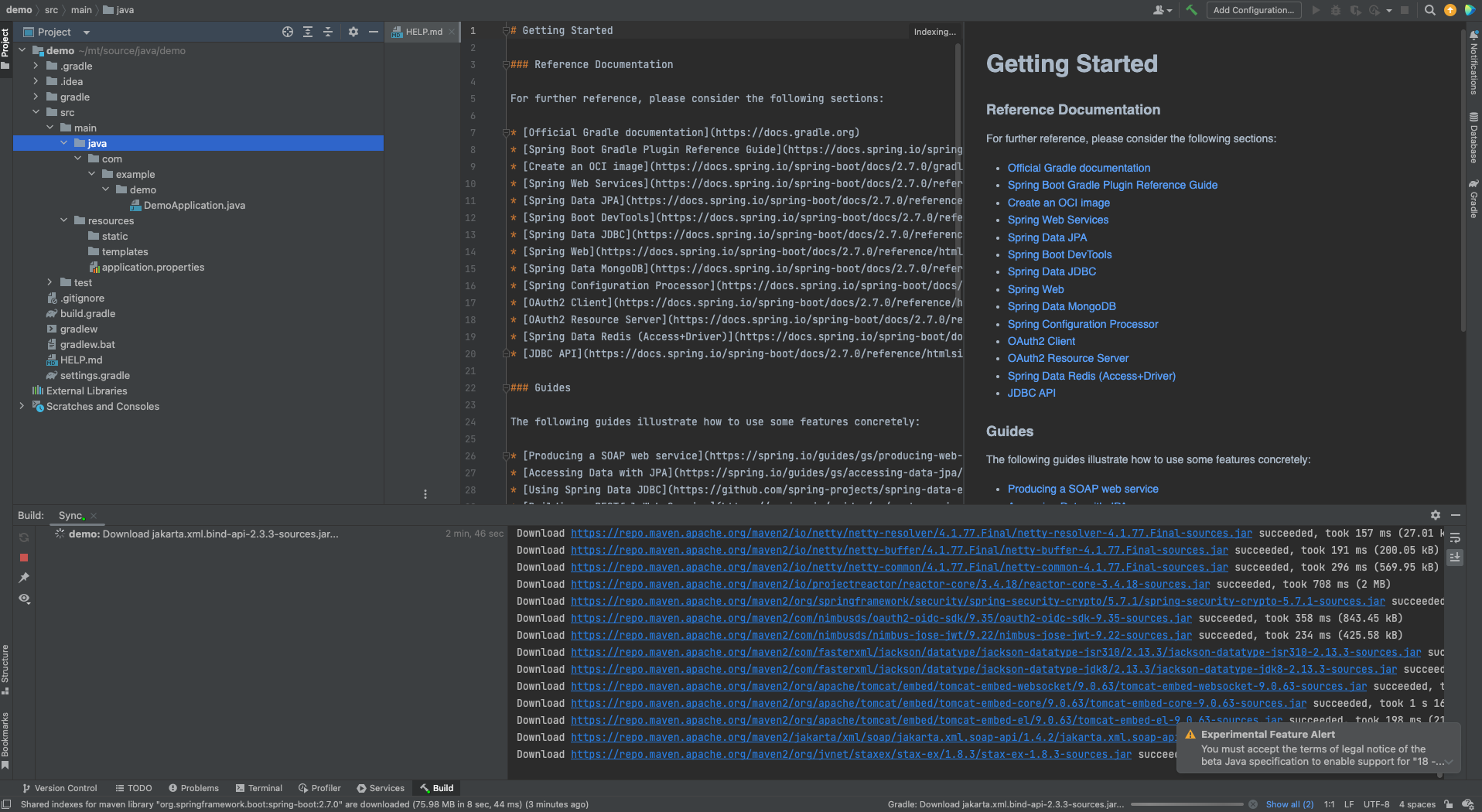The height and width of the screenshot is (812, 1482).
Task: Stop the Gradle sync with red square
Action: click(x=24, y=558)
